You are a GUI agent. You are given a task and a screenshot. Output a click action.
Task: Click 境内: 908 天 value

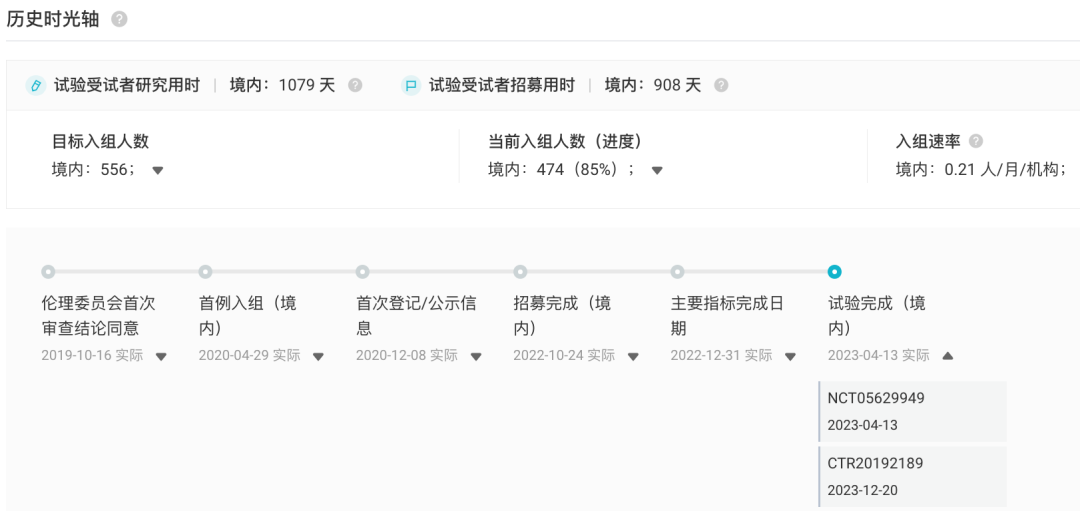[x=653, y=85]
